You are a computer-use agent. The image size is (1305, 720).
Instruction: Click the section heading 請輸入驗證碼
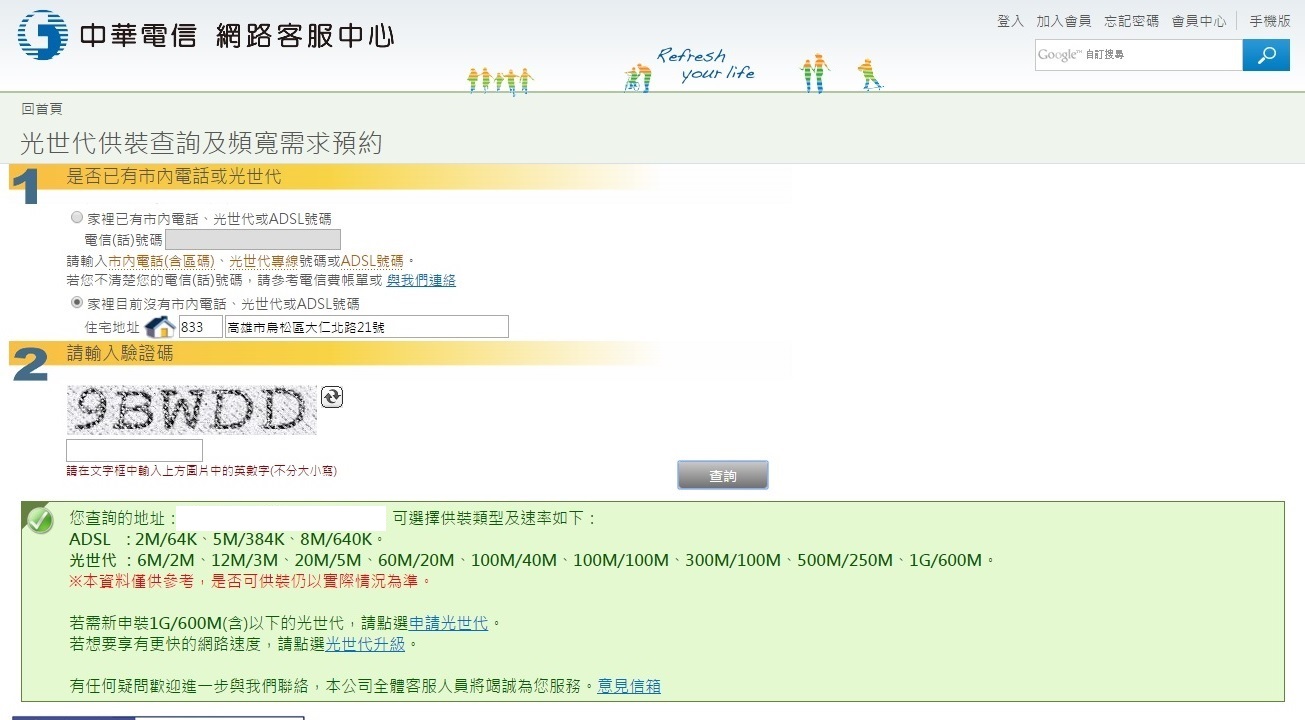click(x=119, y=353)
